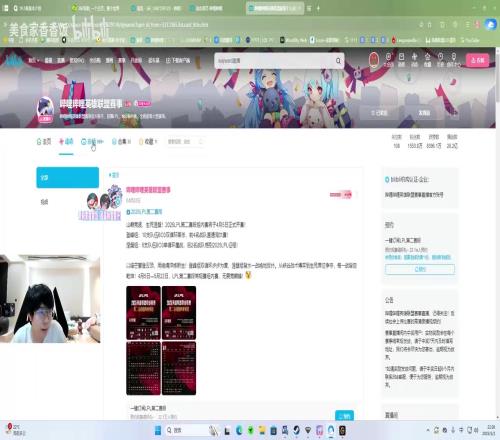The image size is (500, 440).
Task: Expand the hidden system tray icons chevron
Action: [x=428, y=430]
